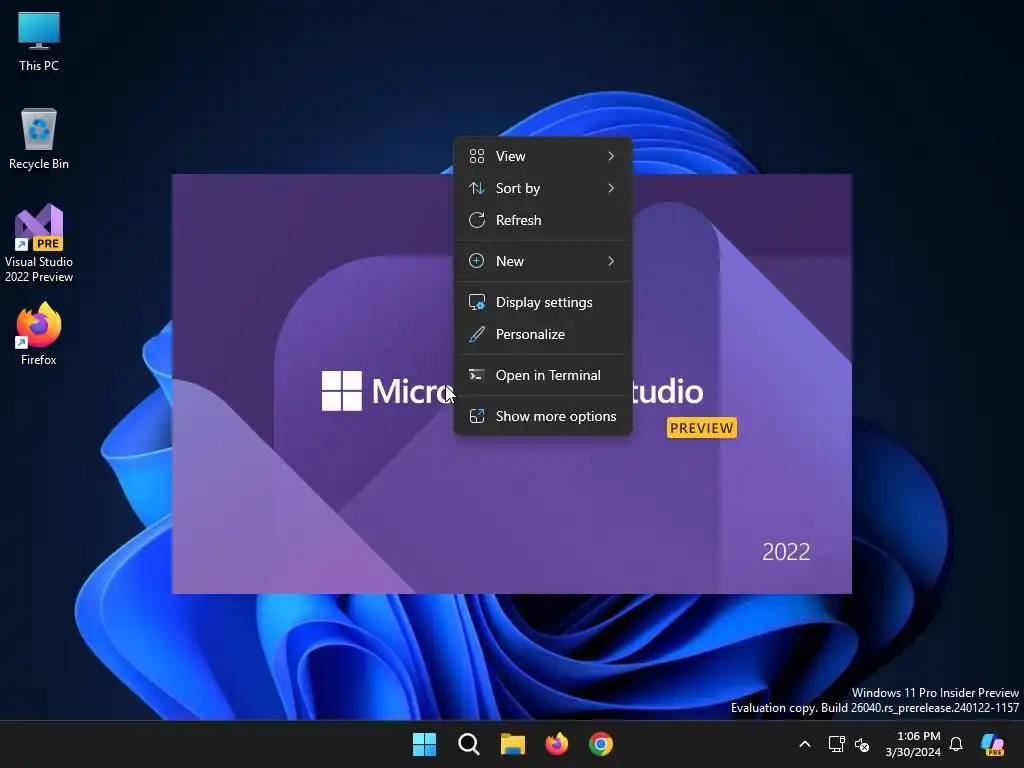This screenshot has width=1024, height=768.
Task: Select the Firefox desktop shortcut
Action: (39, 334)
